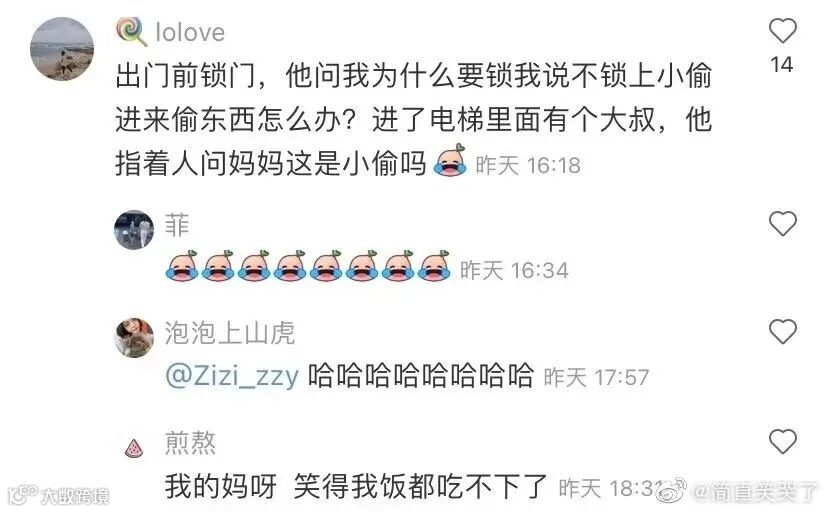This screenshot has width=828, height=512.
Task: Like 煎熬's comment heart
Action: pyautogui.click(x=782, y=441)
